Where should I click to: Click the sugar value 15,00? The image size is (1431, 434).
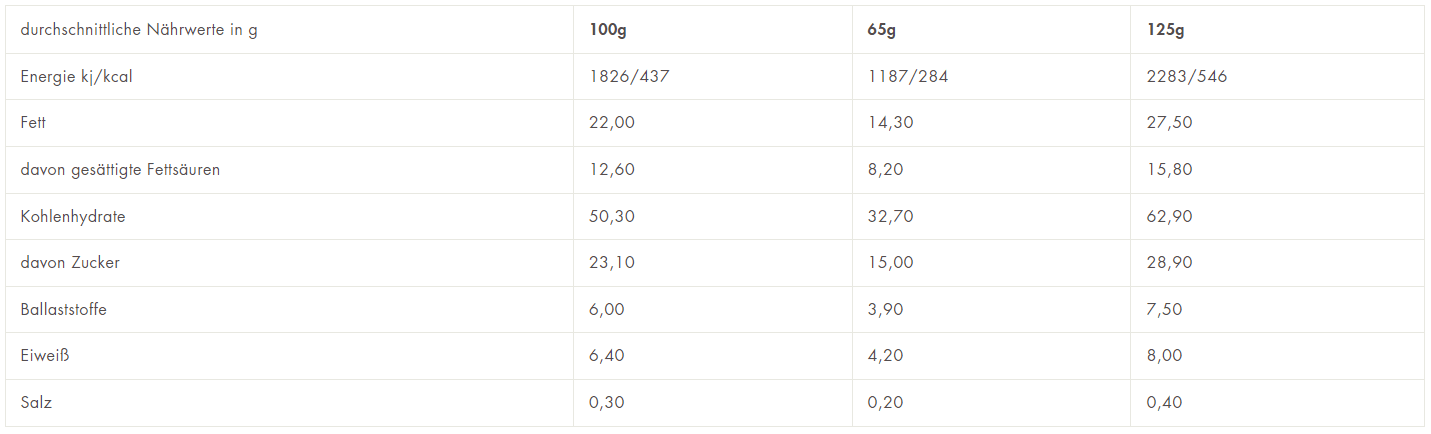(890, 263)
